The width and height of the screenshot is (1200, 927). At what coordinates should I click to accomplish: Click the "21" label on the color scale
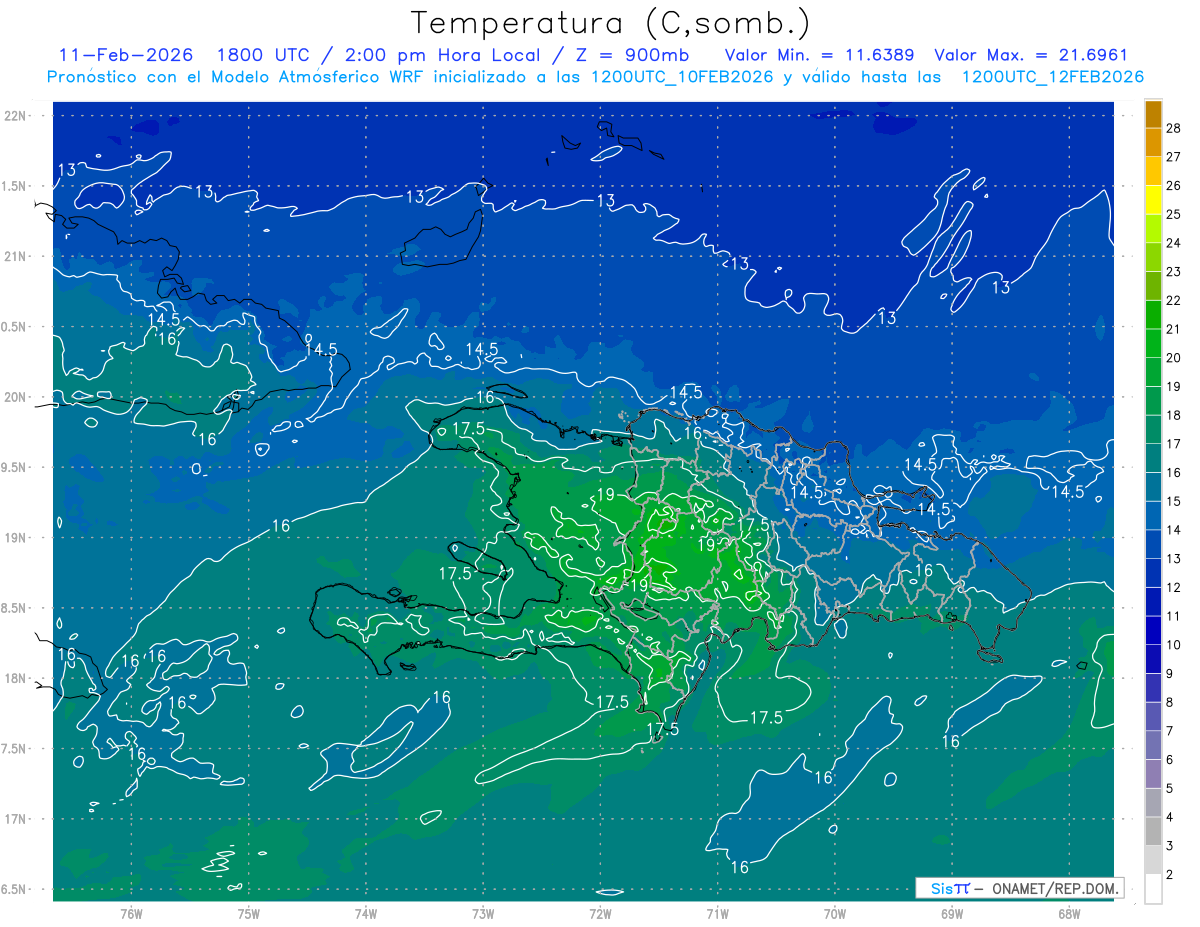coord(1174,328)
